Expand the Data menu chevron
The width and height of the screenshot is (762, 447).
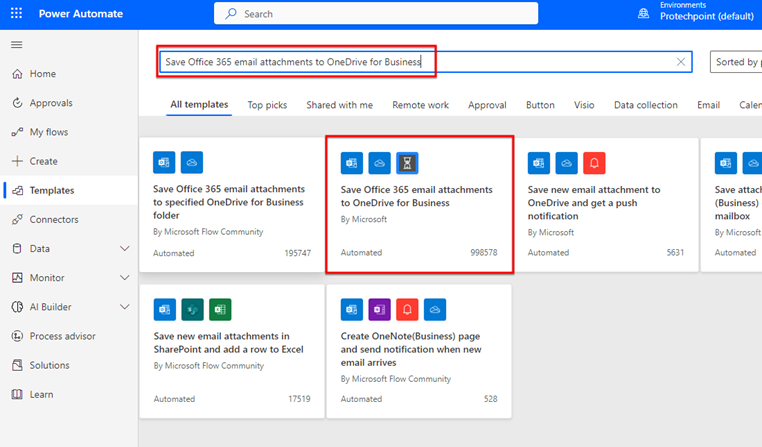(124, 249)
